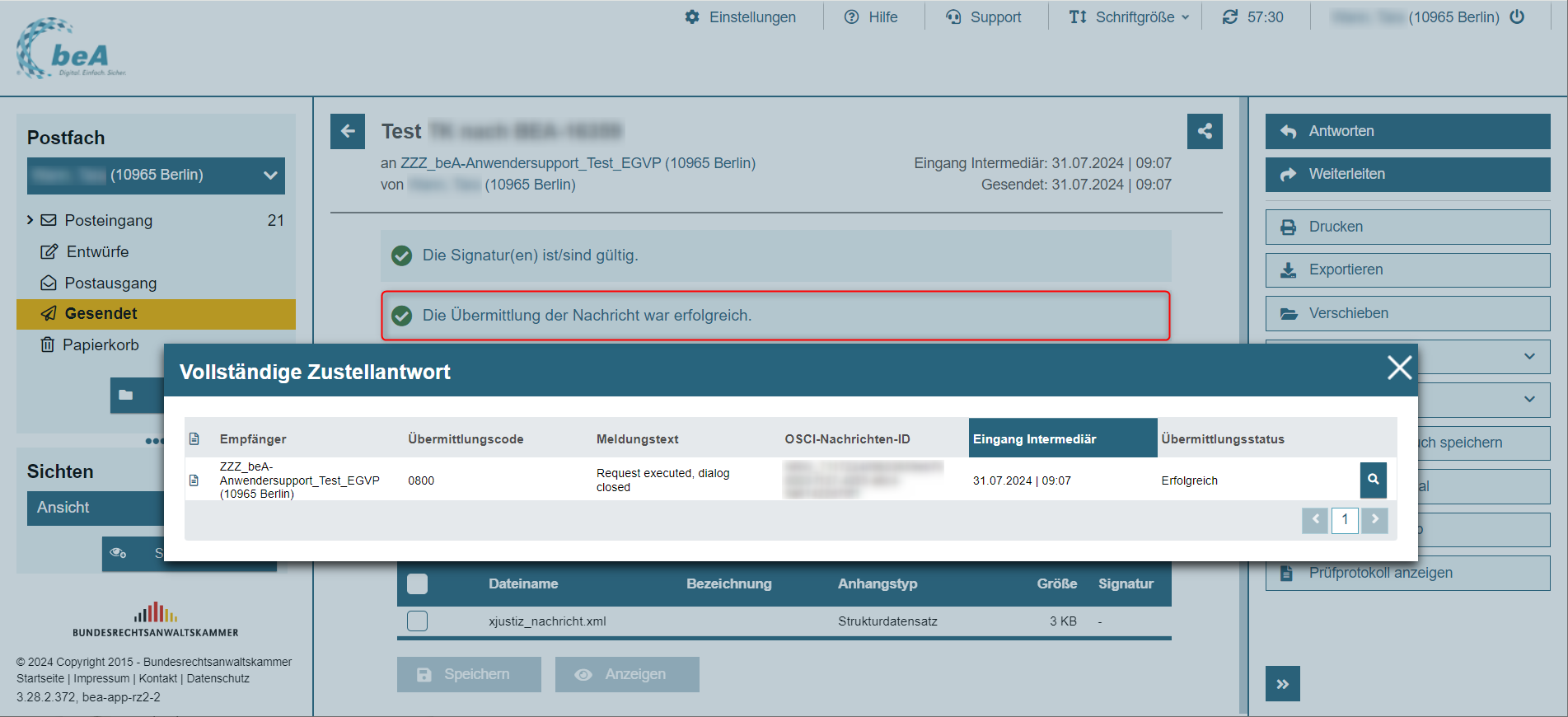Open the Entwürfe folder
1568x717 pixels.
(x=97, y=251)
